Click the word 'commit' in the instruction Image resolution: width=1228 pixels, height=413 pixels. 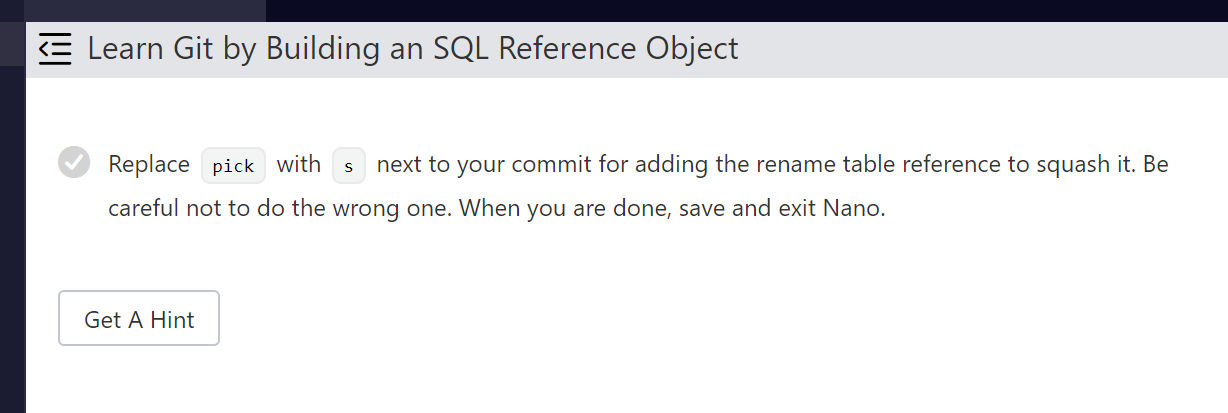point(555,165)
